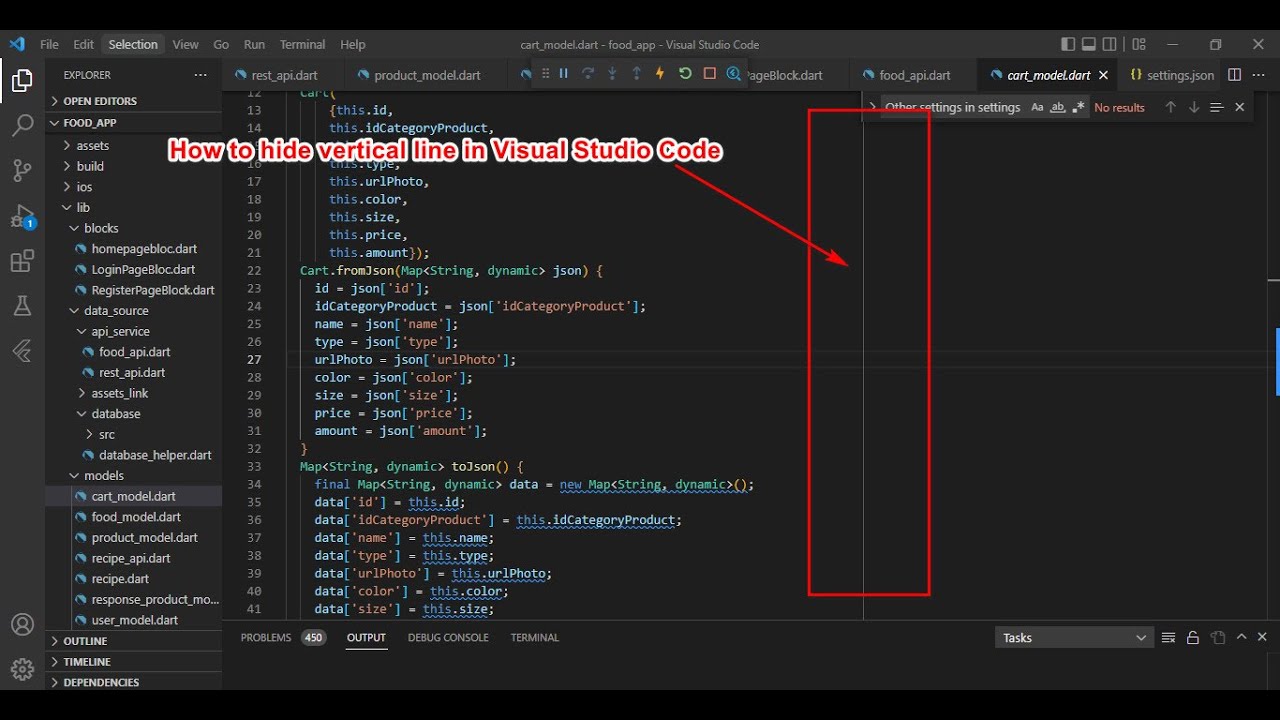Screen dimensions: 1280x720
Task: Grab the debug toolbar drag handle
Action: click(545, 74)
